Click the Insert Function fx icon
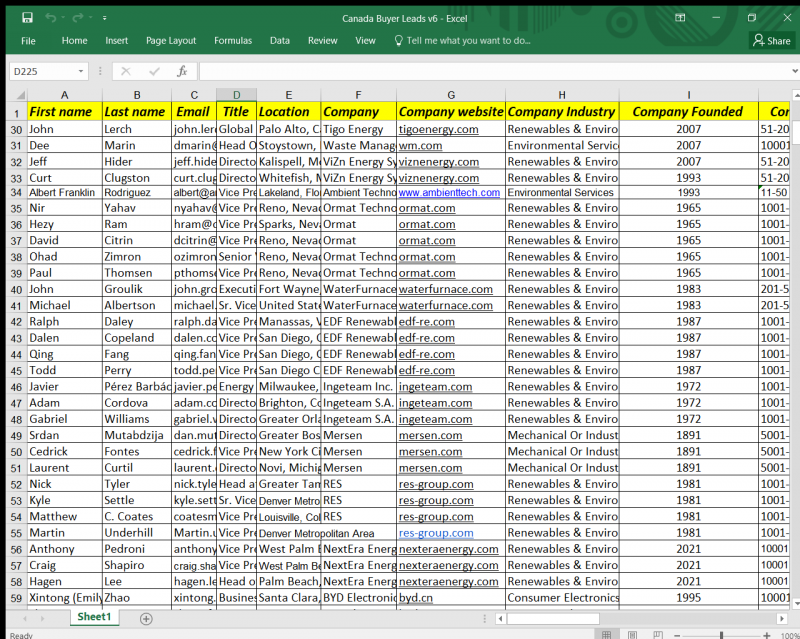 pos(182,71)
